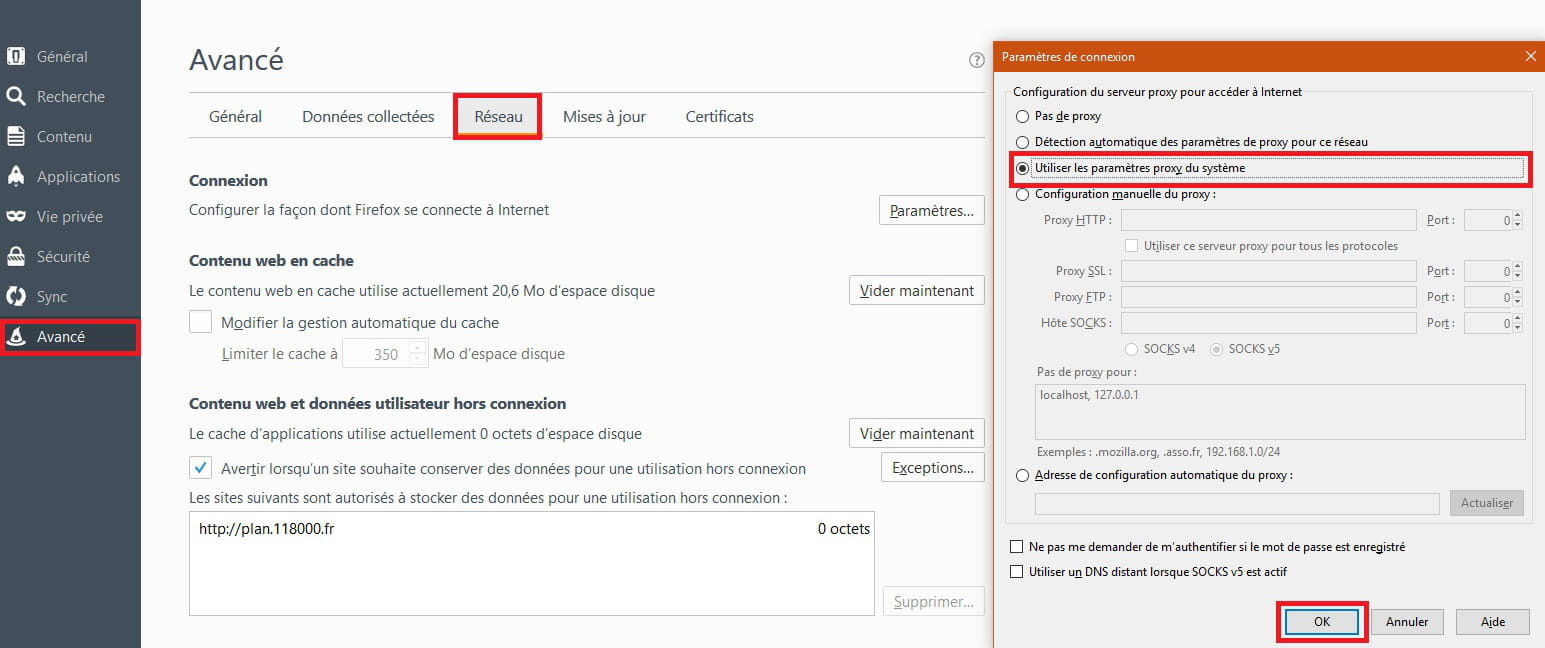Image resolution: width=1545 pixels, height=648 pixels.
Task: Adjust the Proxy FTP port stepper
Action: 1518,297
